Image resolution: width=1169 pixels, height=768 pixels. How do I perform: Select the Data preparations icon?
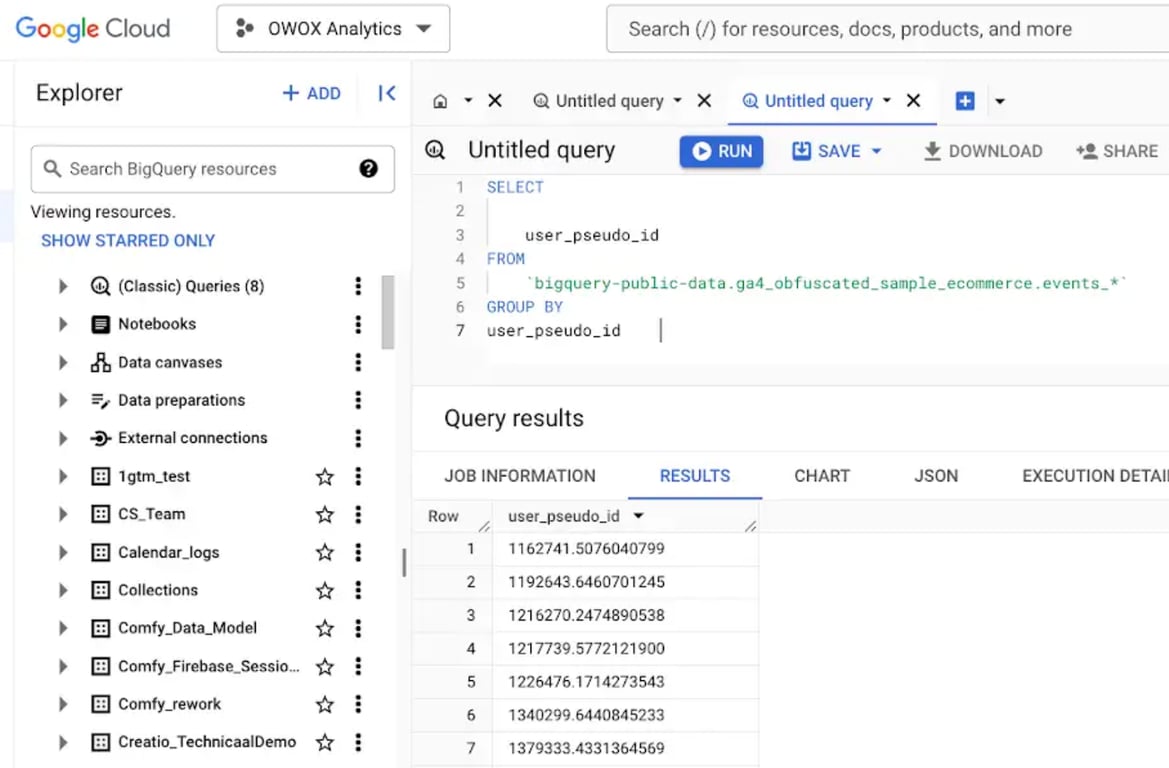100,400
